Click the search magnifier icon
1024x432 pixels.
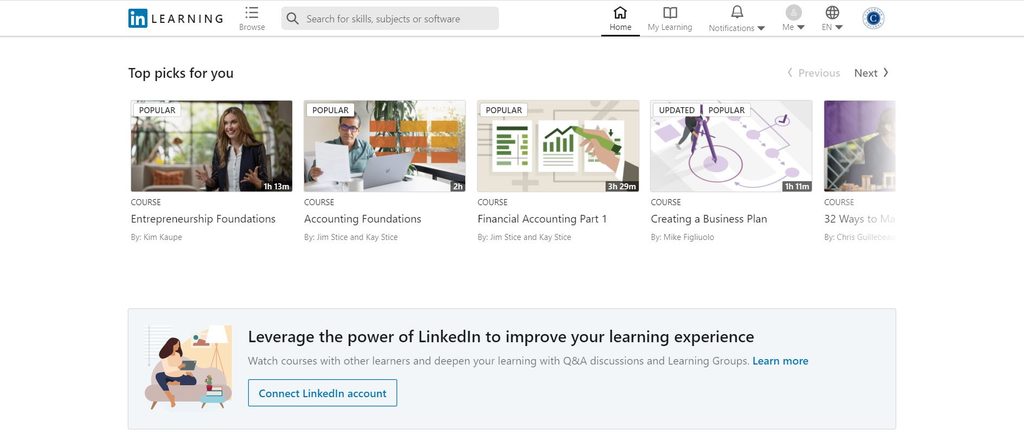[x=293, y=18]
